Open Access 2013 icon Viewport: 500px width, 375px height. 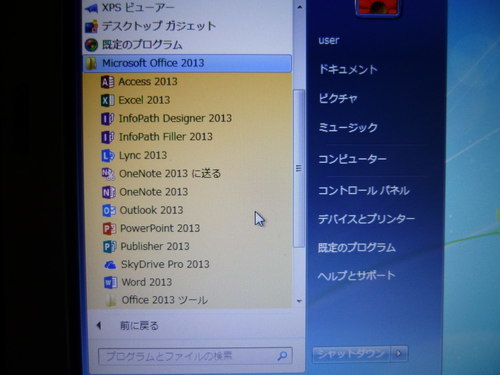pos(107,82)
